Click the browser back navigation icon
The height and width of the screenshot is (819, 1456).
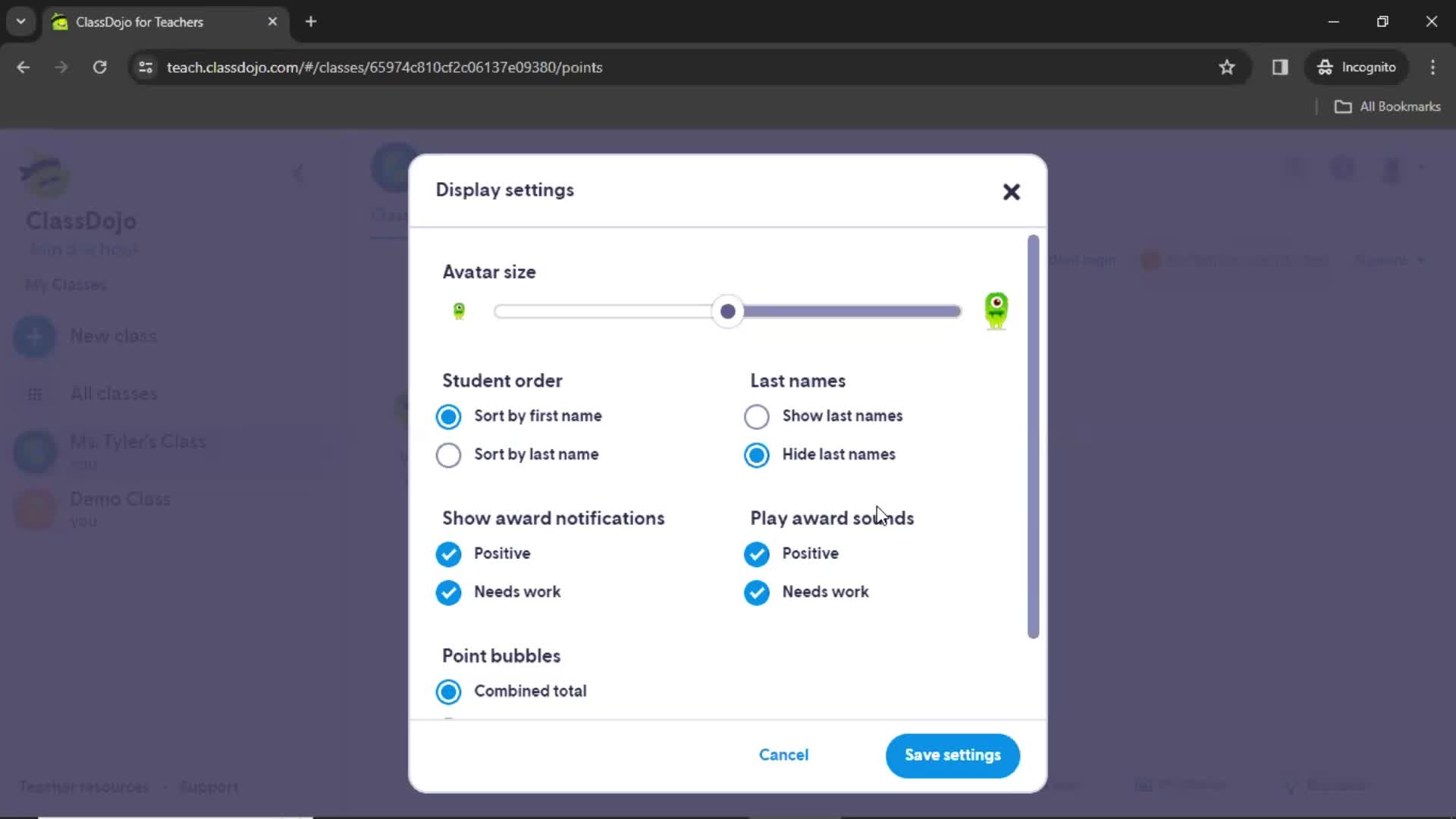point(23,67)
